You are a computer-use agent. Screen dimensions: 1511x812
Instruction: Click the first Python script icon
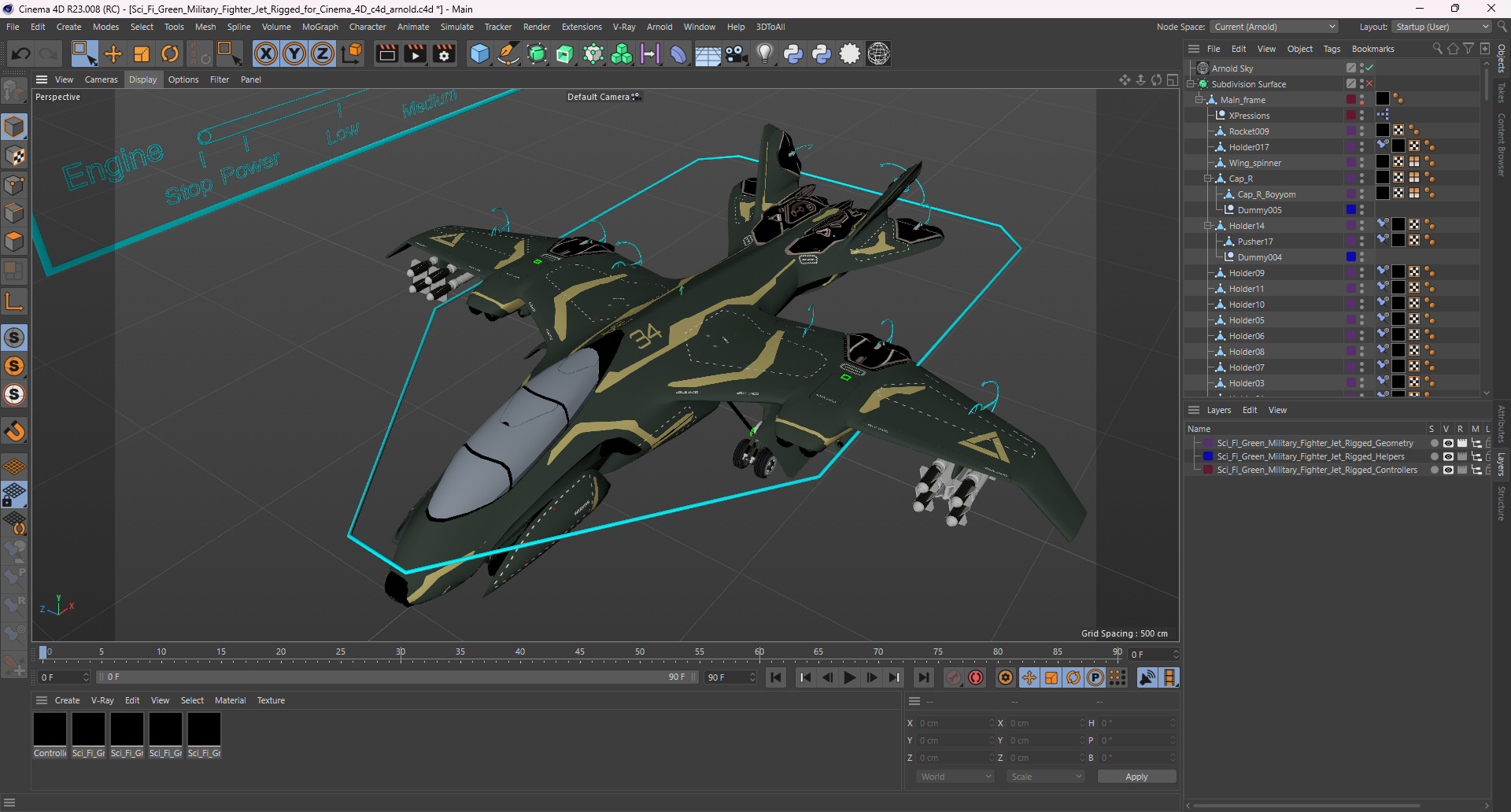tap(793, 54)
